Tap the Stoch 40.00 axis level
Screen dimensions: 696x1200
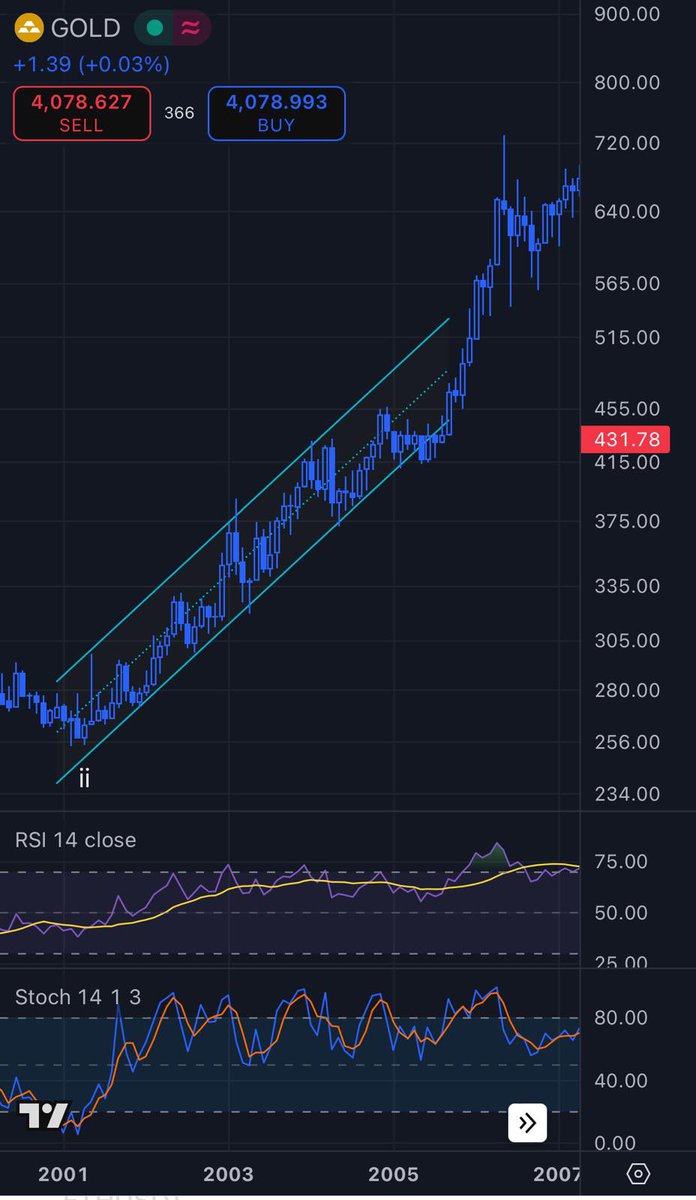620,1080
